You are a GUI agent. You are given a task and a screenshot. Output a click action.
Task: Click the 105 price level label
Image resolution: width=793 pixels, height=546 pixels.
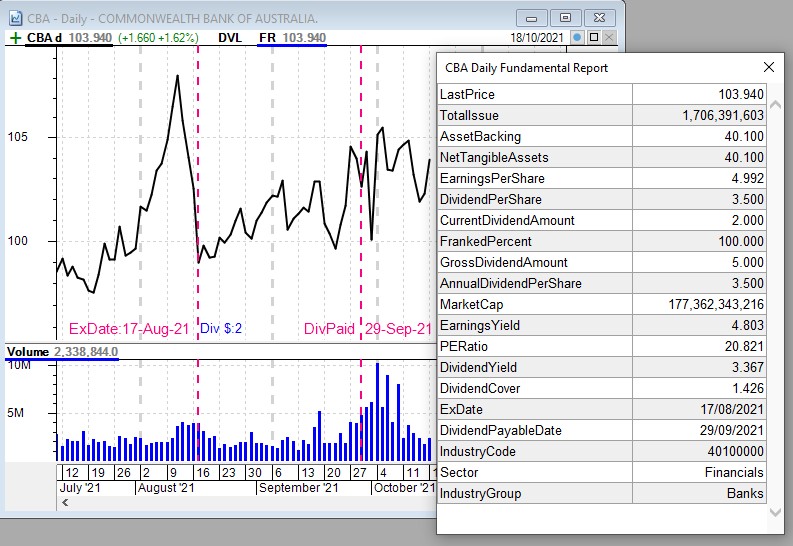[x=18, y=137]
